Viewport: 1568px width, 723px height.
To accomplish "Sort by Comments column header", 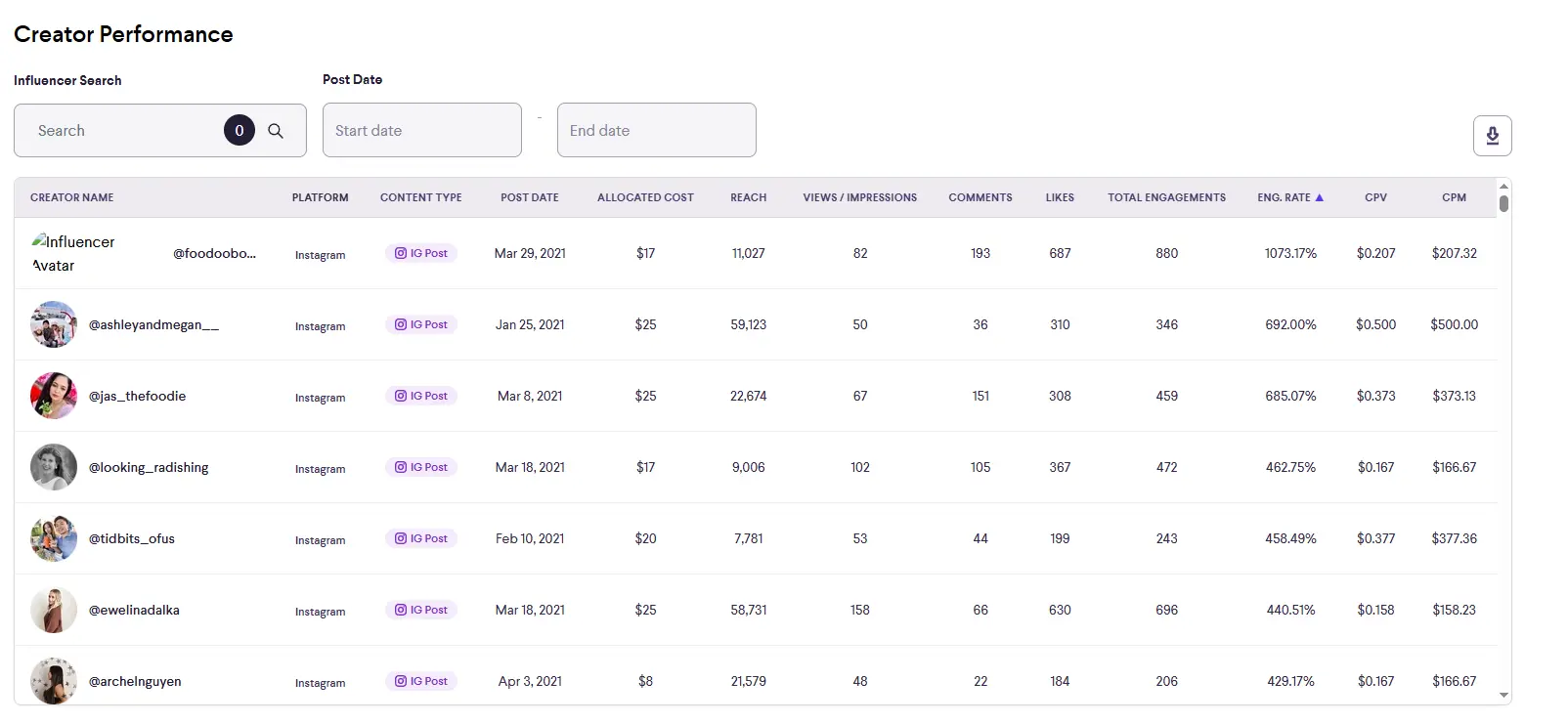I will click(980, 197).
